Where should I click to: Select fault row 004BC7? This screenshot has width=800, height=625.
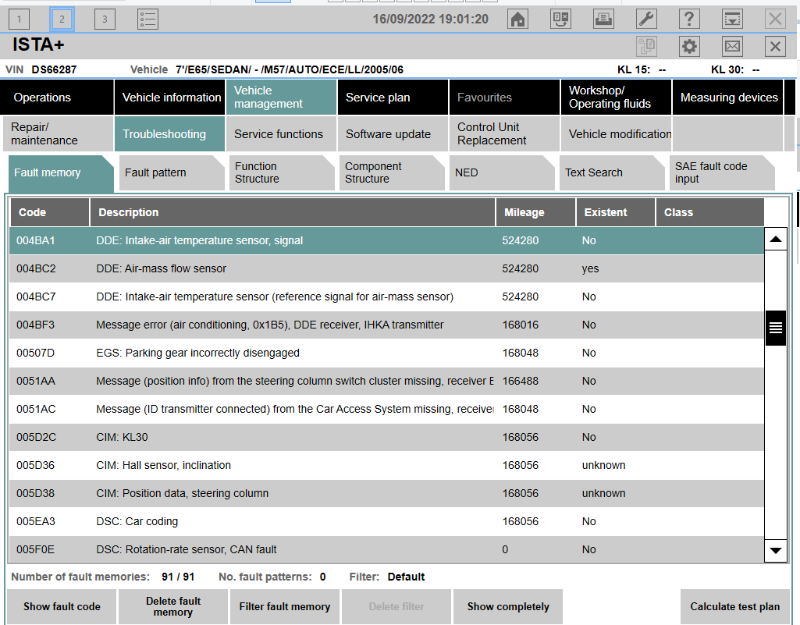tap(386, 296)
